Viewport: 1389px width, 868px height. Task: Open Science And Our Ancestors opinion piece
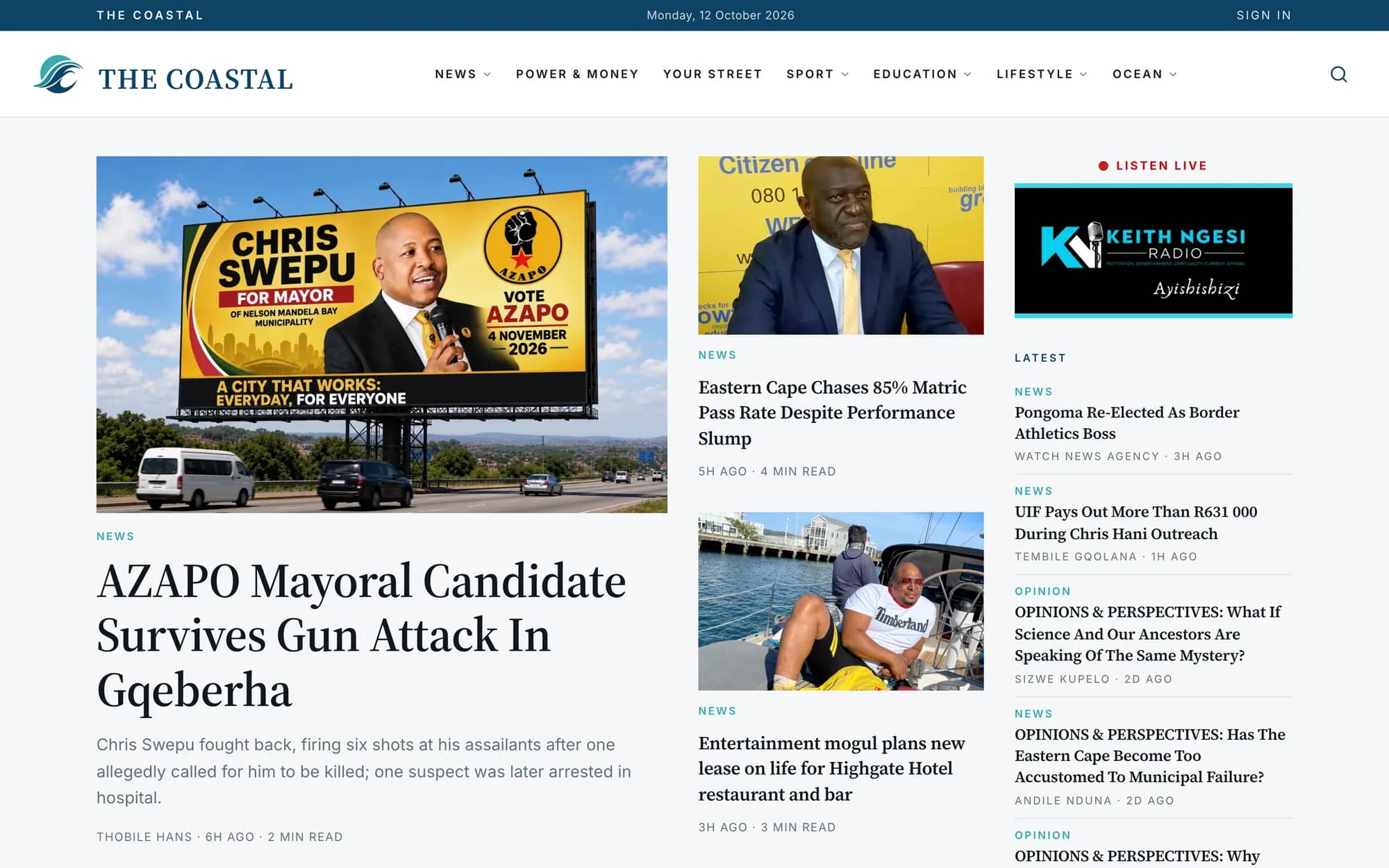point(1147,634)
